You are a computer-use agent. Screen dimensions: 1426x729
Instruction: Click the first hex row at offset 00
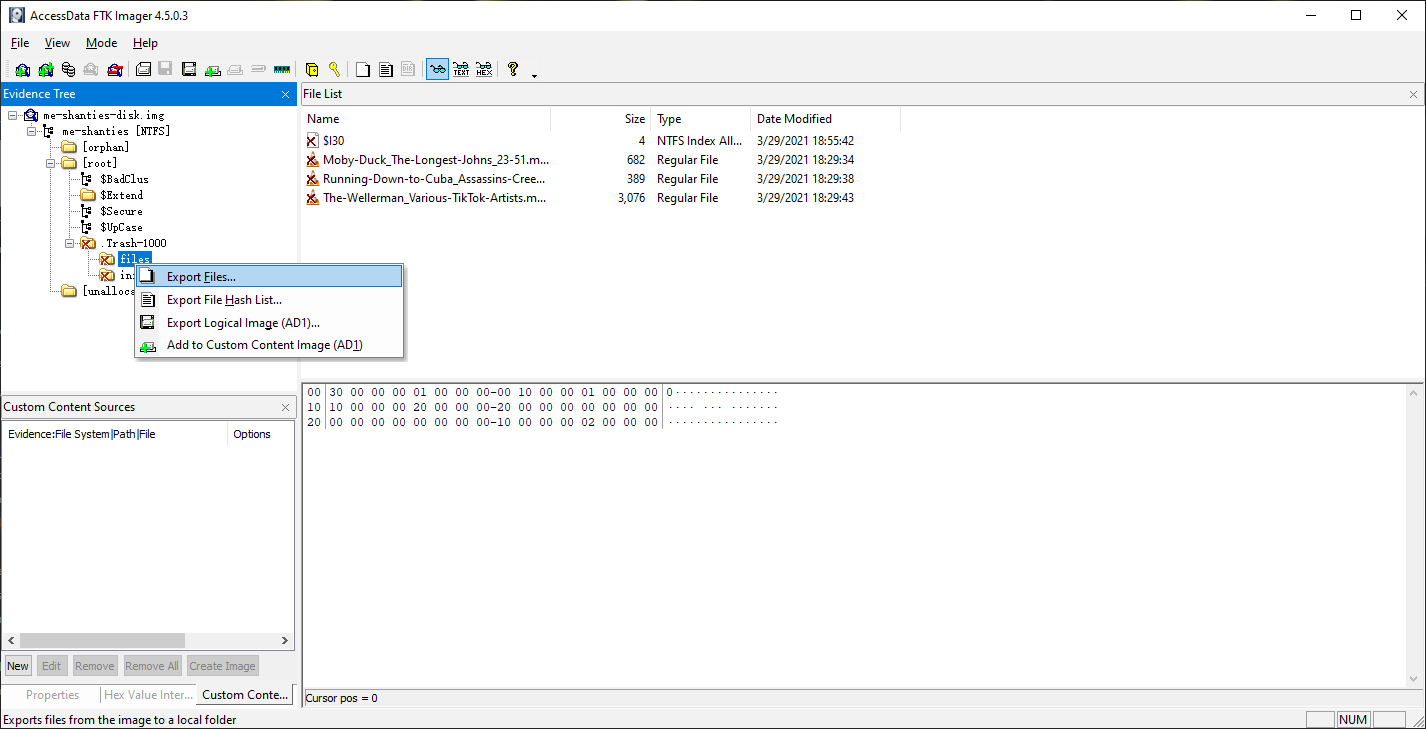click(542, 392)
